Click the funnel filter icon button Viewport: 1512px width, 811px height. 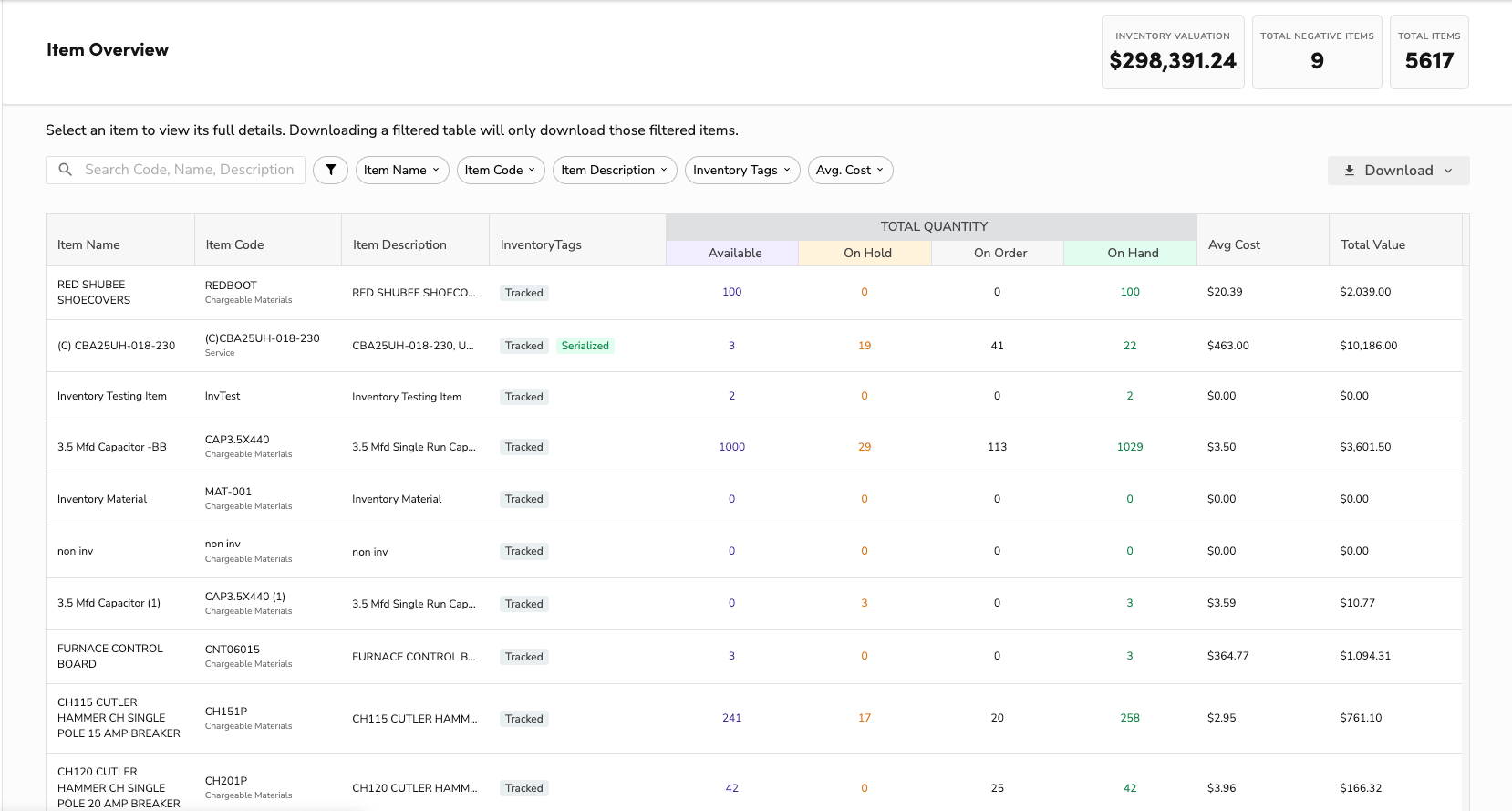click(330, 170)
